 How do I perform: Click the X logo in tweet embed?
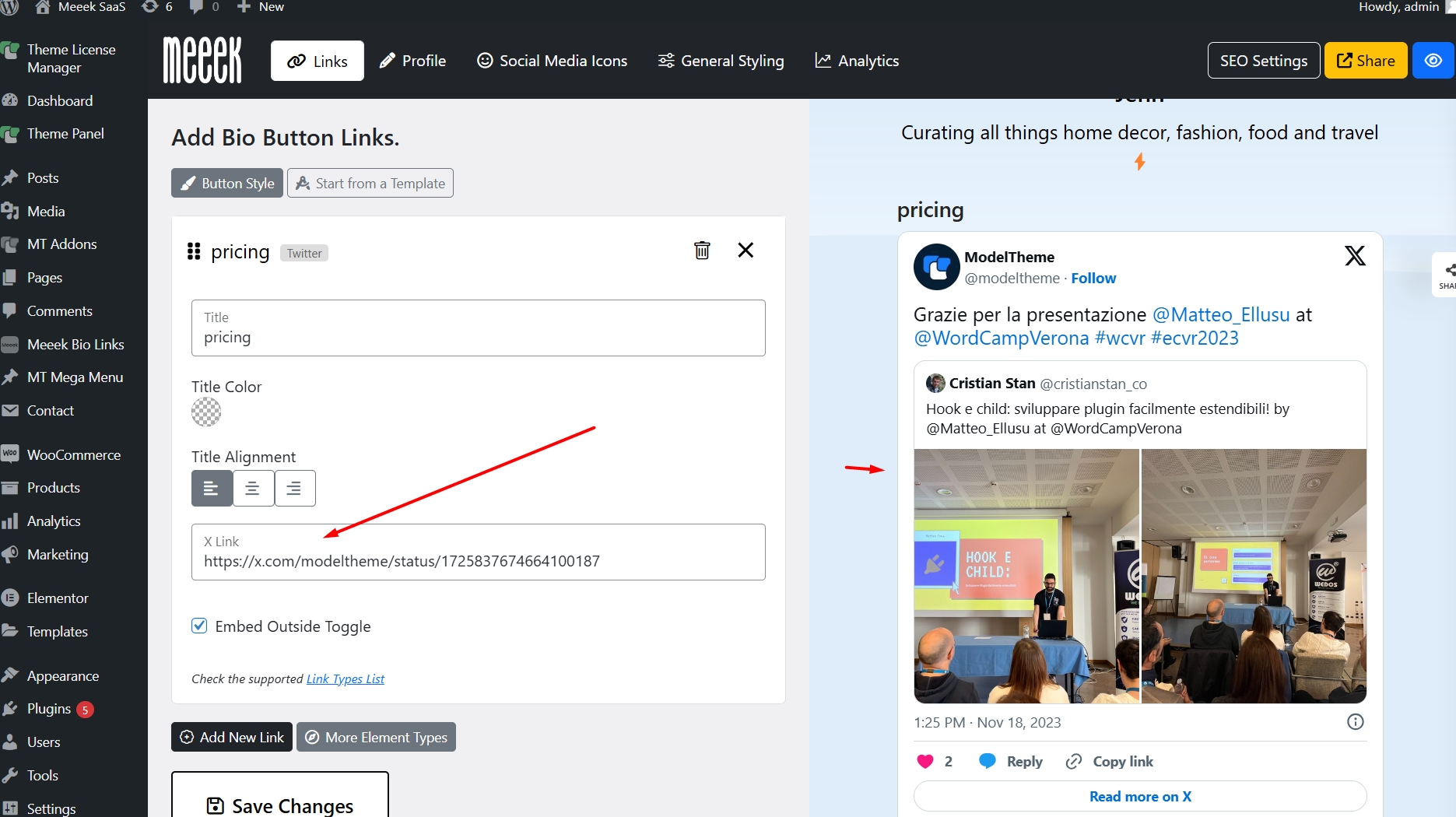click(1355, 255)
